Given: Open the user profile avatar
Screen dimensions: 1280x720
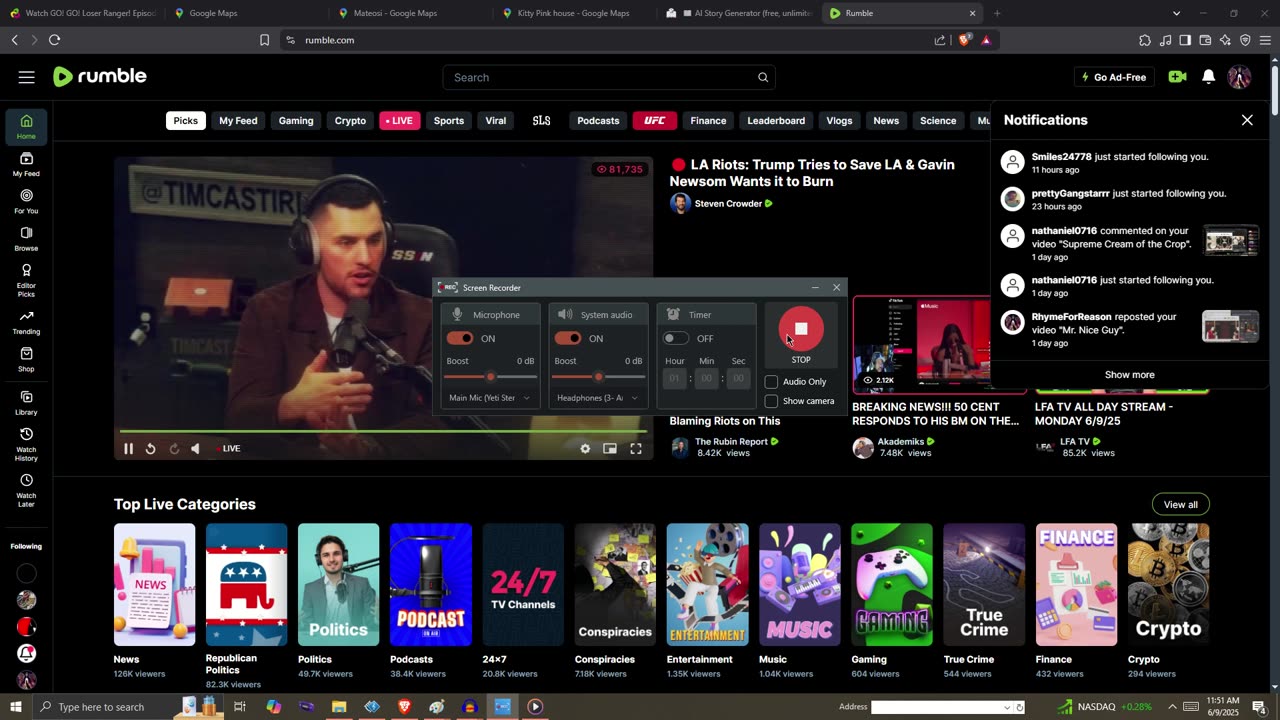Looking at the screenshot, I should [x=1239, y=77].
